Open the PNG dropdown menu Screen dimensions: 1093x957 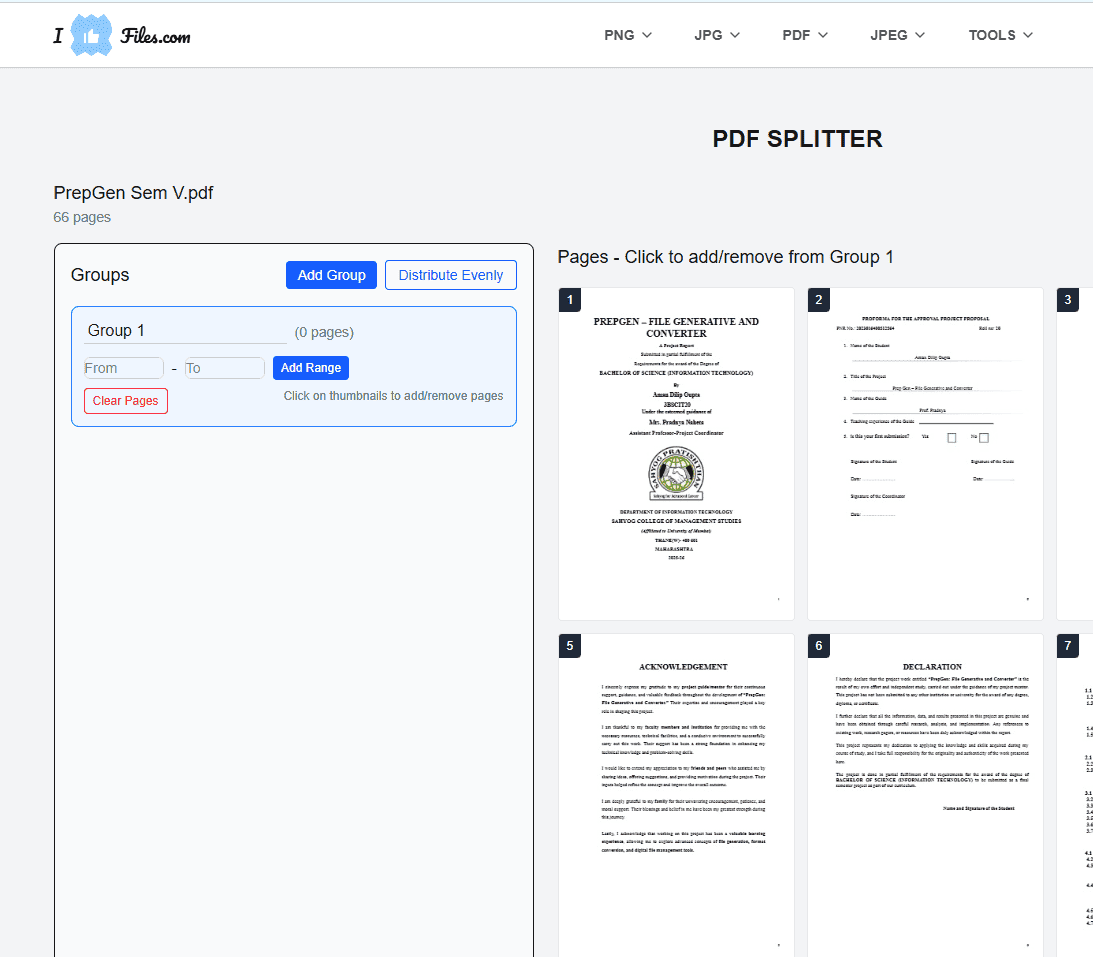tap(628, 35)
